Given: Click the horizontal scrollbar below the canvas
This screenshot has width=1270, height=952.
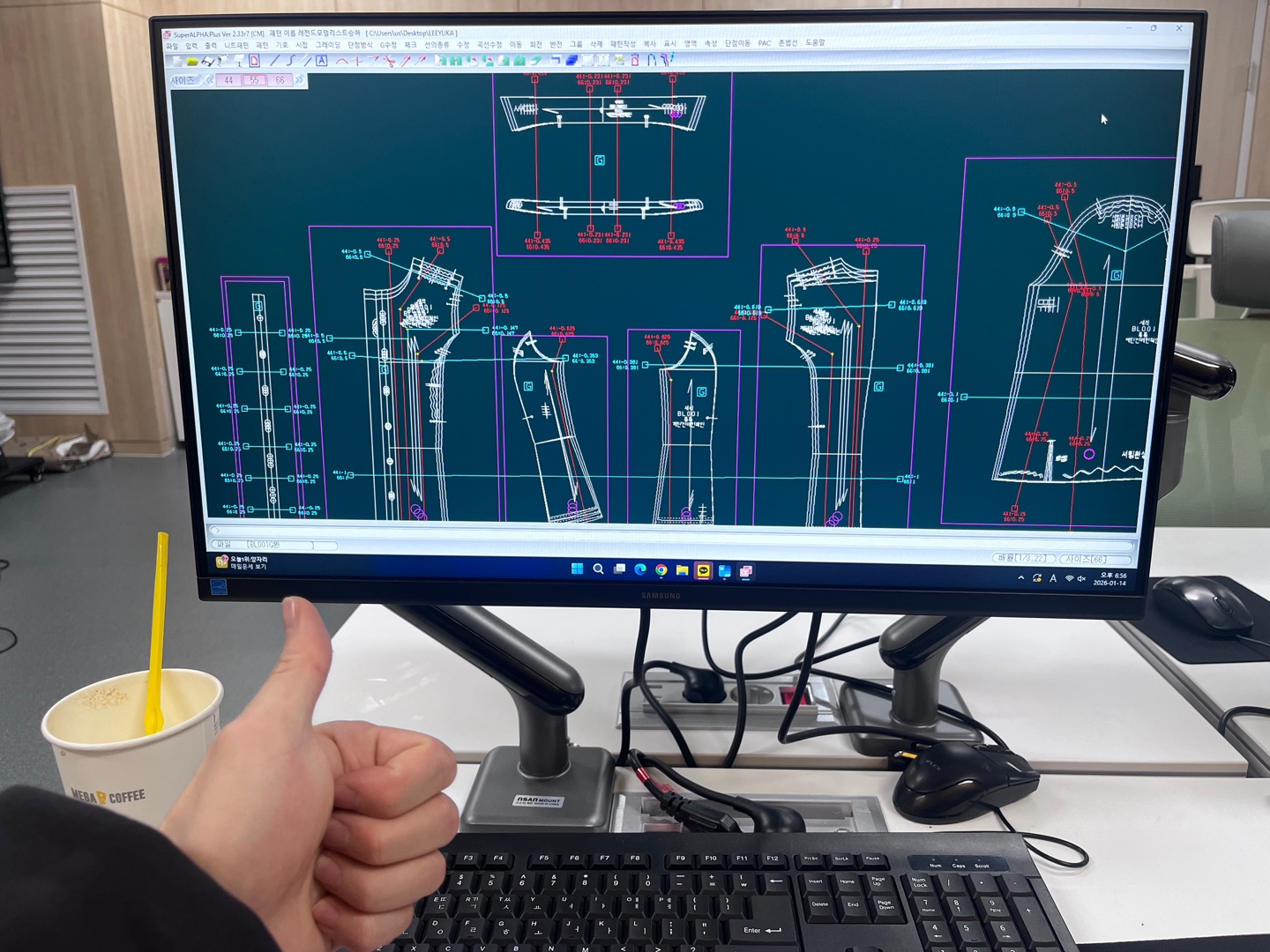Looking at the screenshot, I should (x=617, y=532).
